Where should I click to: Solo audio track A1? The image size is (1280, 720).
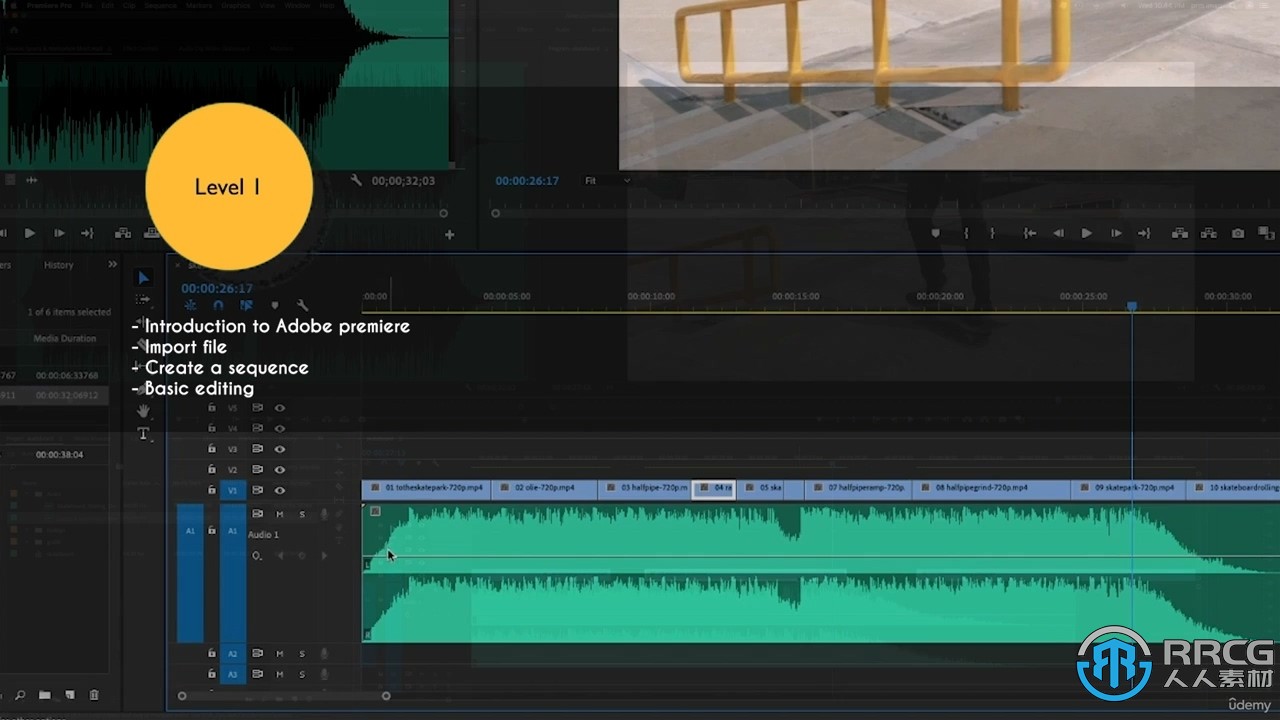[x=302, y=514]
